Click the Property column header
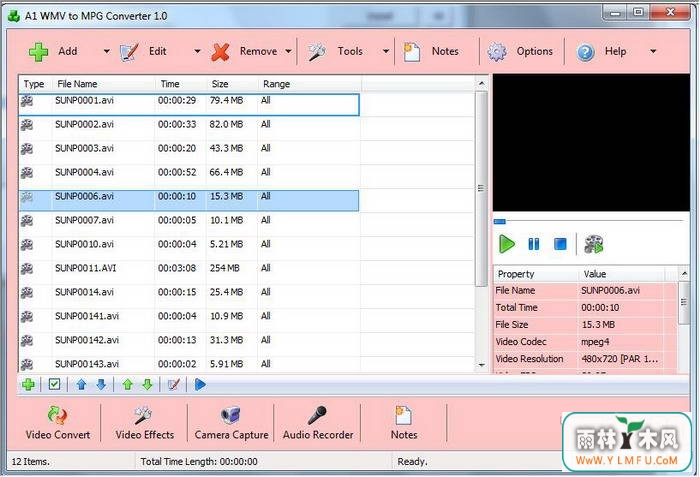The height and width of the screenshot is (477, 700). click(535, 274)
